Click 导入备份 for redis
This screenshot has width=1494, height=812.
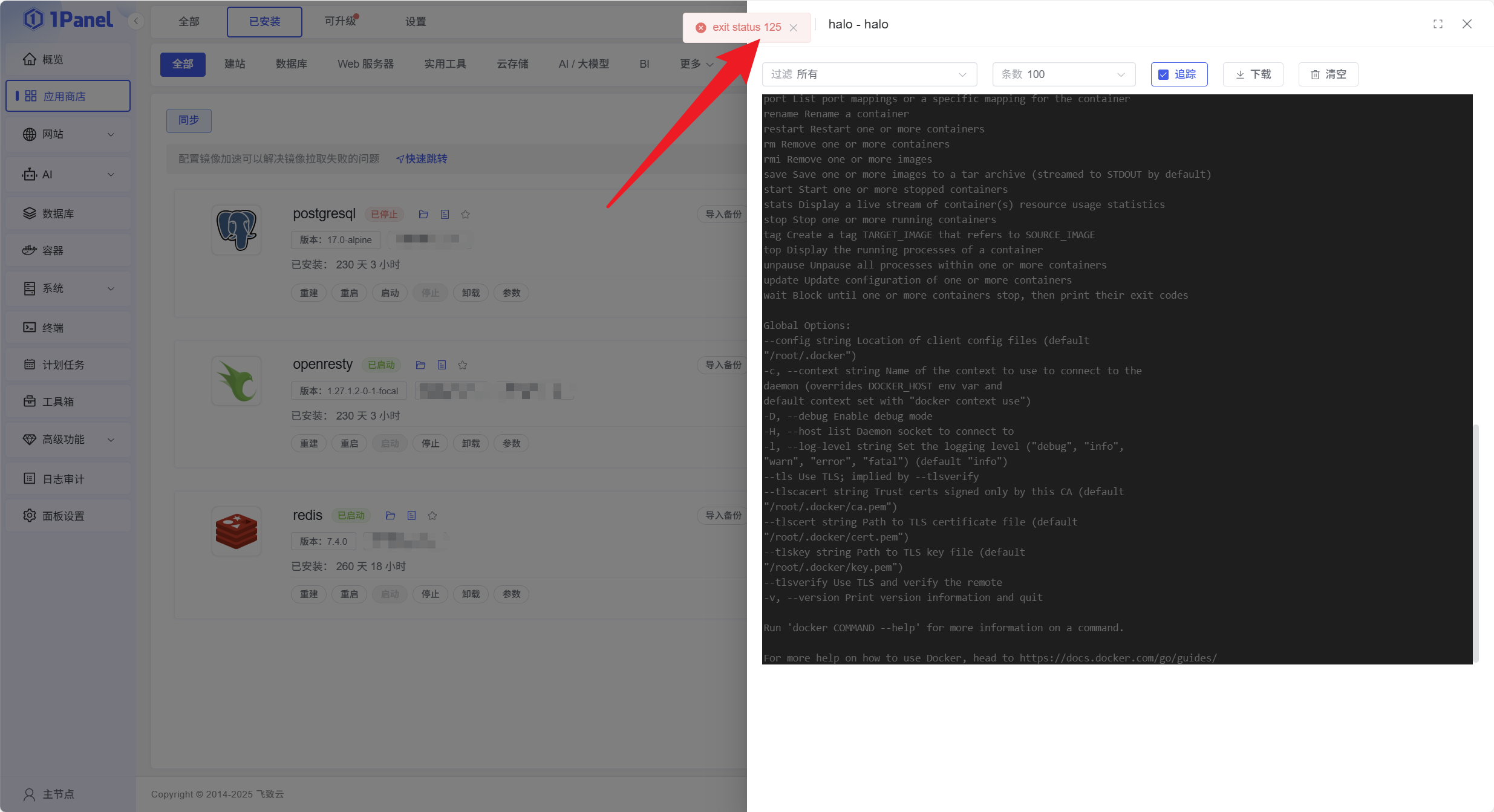(x=723, y=516)
